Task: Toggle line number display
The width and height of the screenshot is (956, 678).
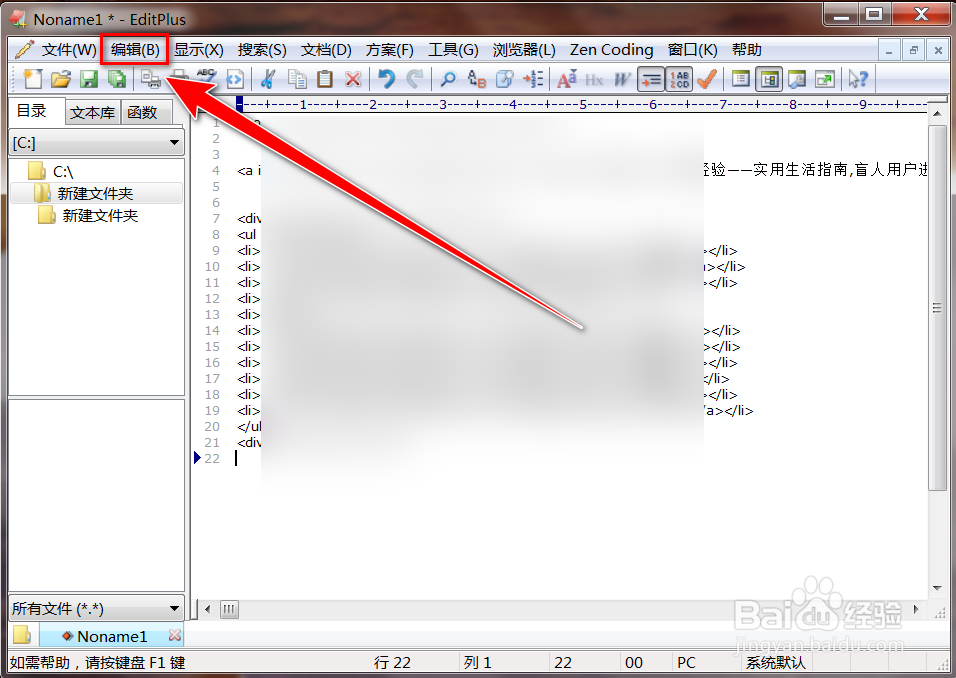Action: pos(679,79)
